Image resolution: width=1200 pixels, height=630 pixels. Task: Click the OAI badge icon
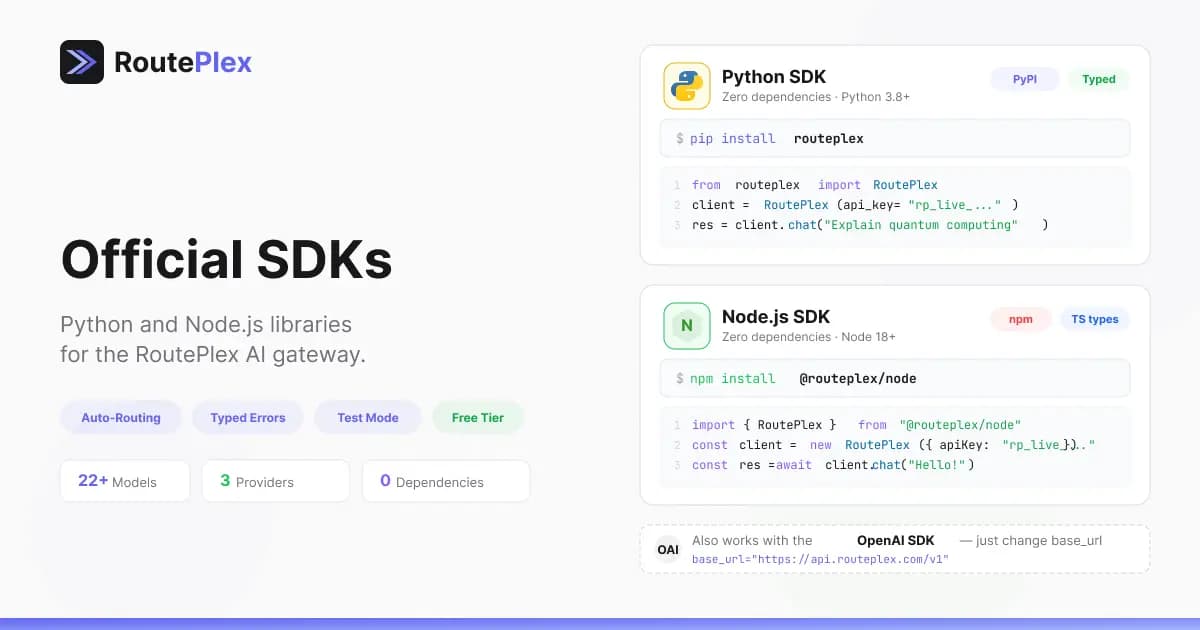(668, 549)
